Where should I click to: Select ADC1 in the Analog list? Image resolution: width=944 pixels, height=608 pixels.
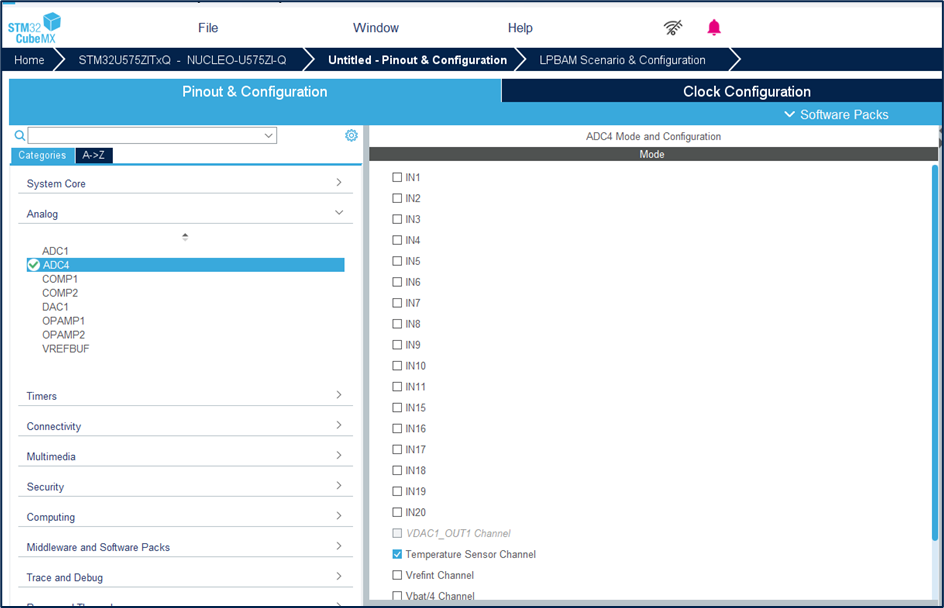tap(55, 251)
